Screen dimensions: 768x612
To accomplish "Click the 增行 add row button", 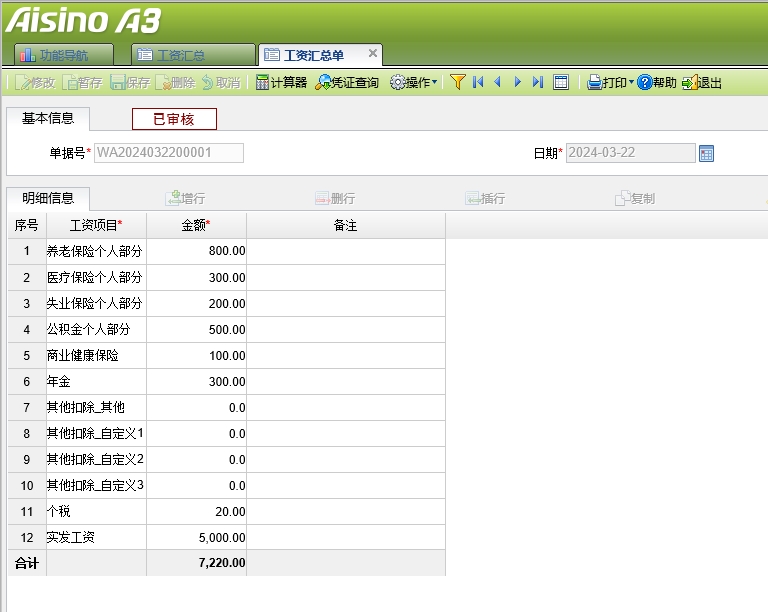I will [x=186, y=198].
